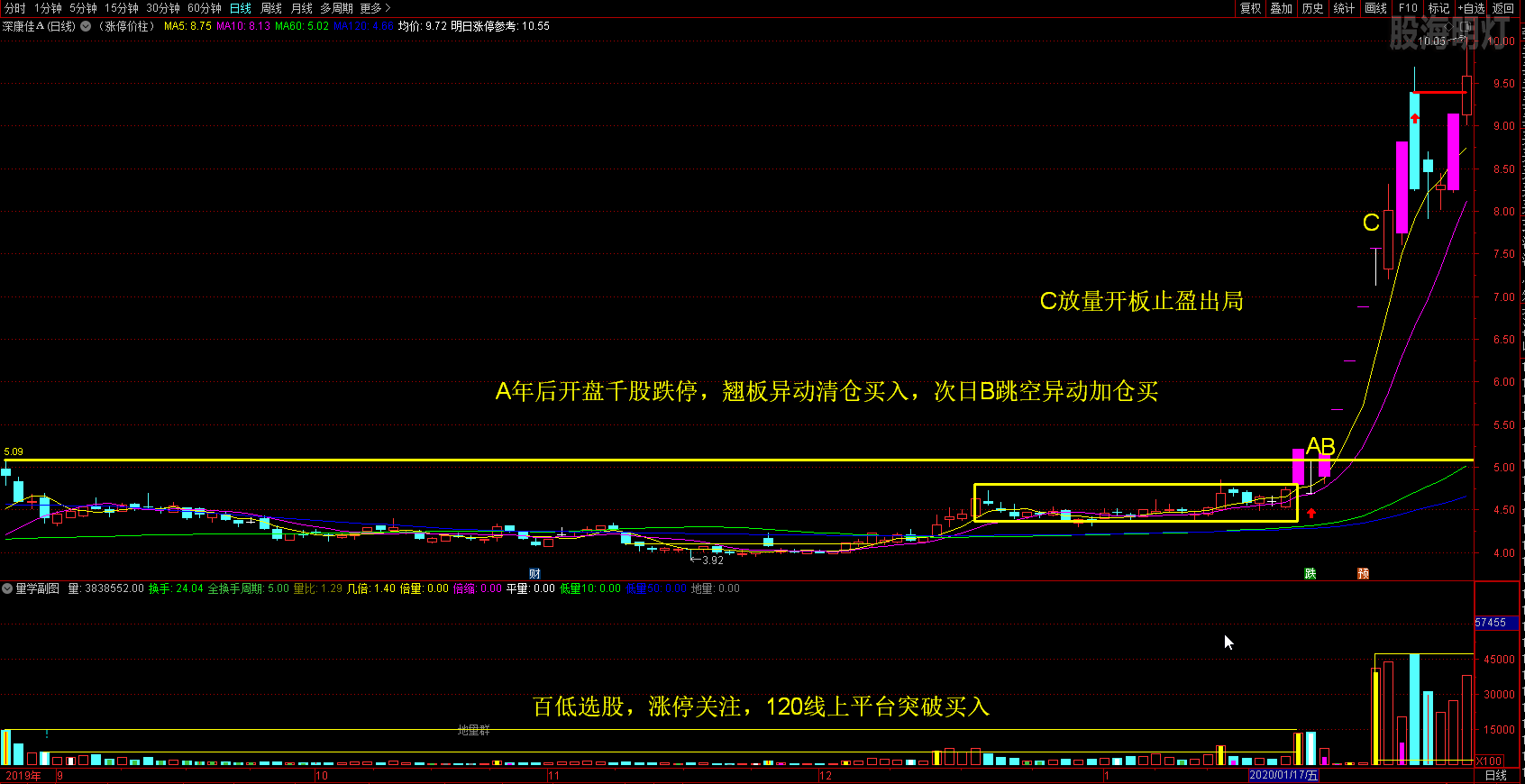Screen dimensions: 1525x784
Task: Open the F10 company info
Action: click(x=1408, y=8)
